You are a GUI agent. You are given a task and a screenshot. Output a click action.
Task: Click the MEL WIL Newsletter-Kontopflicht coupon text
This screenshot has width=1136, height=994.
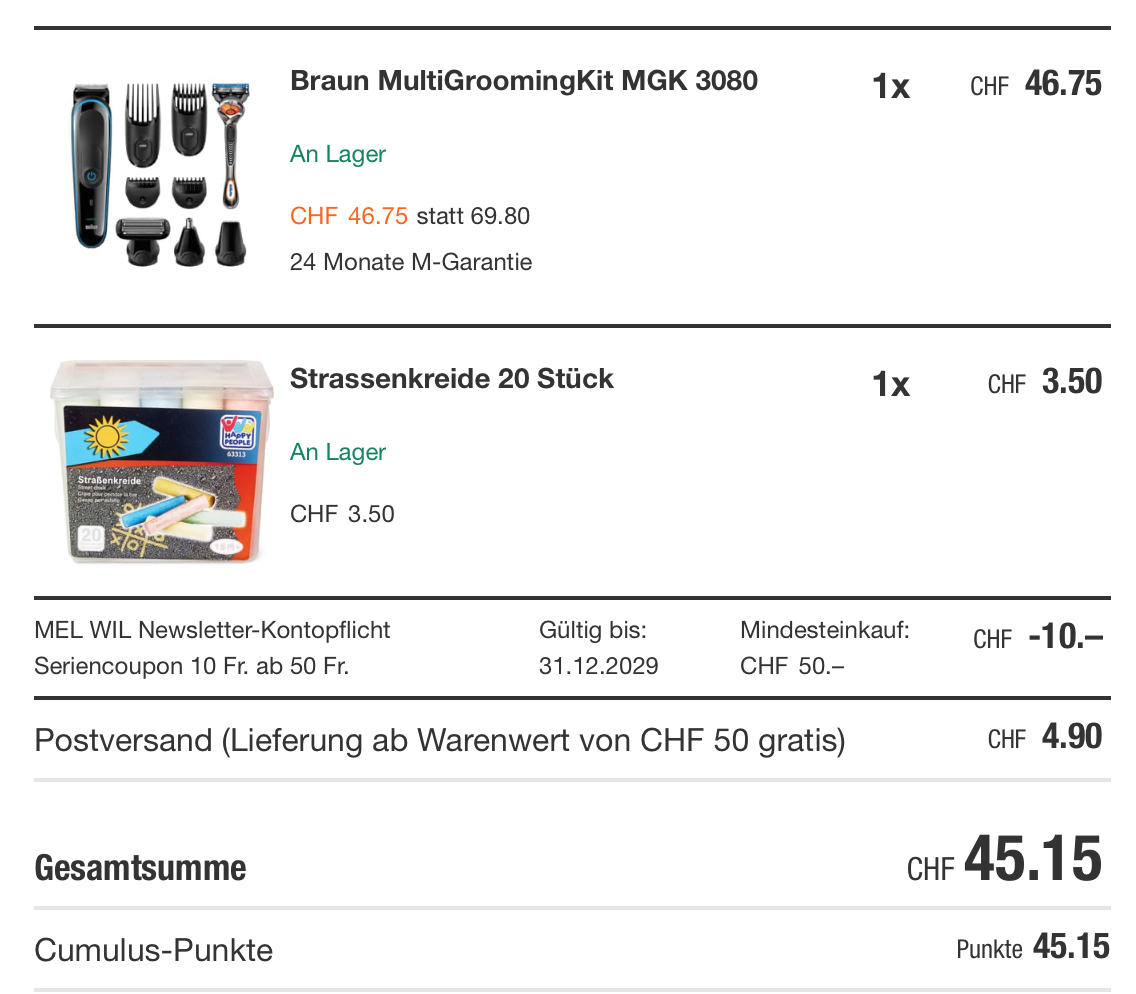click(212, 631)
